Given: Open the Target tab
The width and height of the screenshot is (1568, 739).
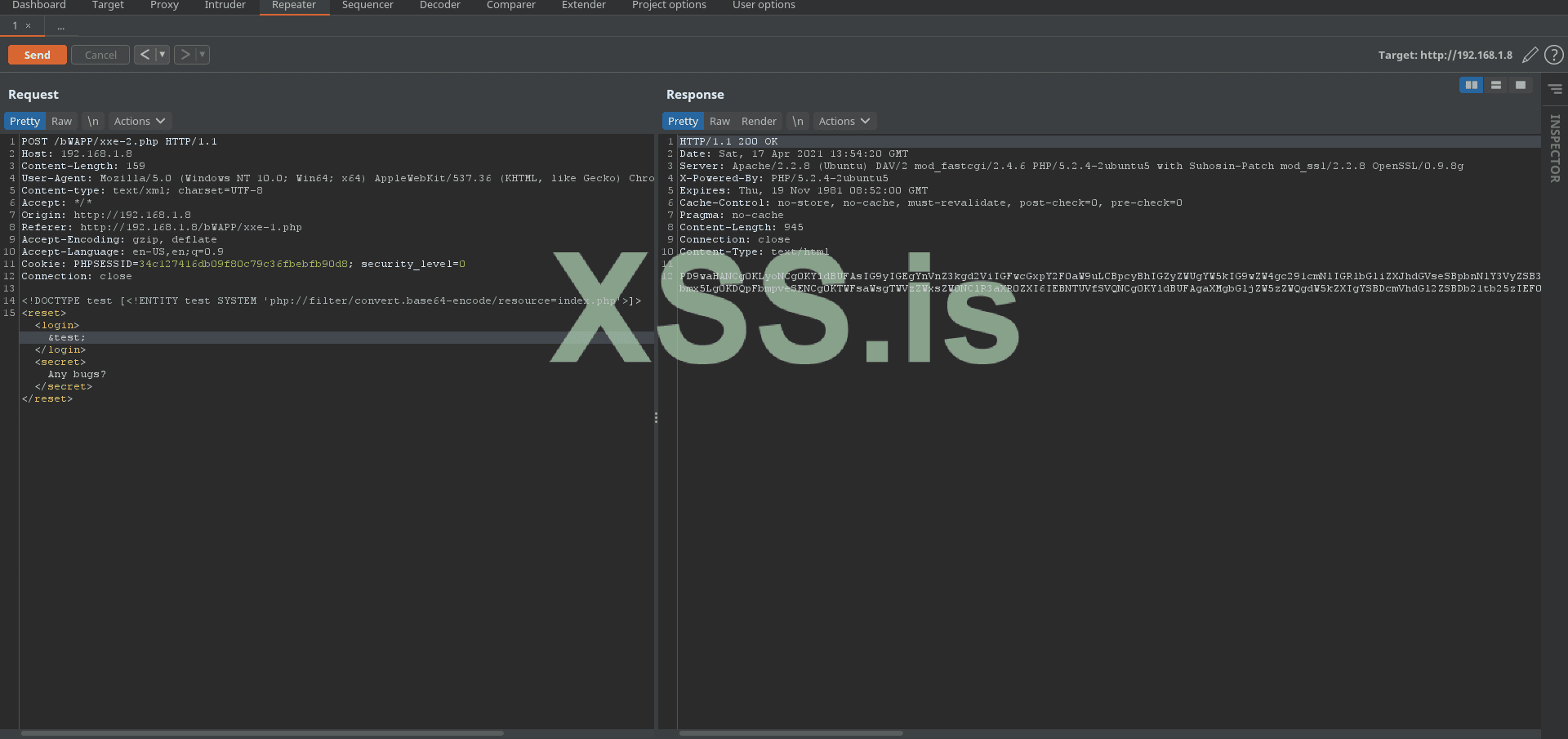Looking at the screenshot, I should click(108, 6).
